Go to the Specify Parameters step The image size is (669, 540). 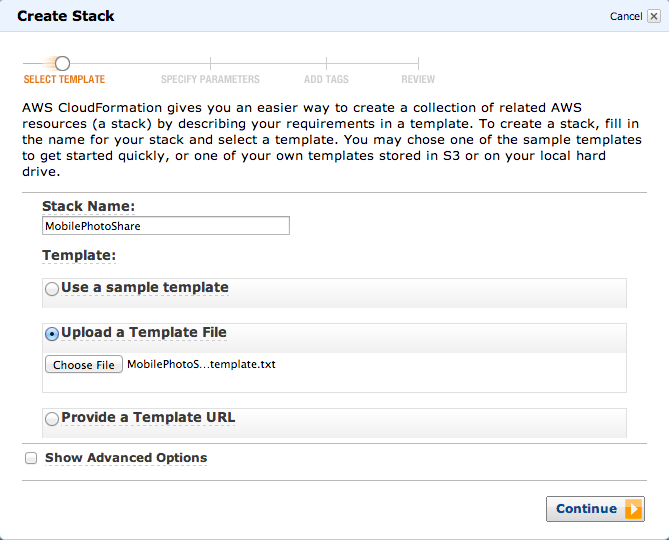point(210,79)
